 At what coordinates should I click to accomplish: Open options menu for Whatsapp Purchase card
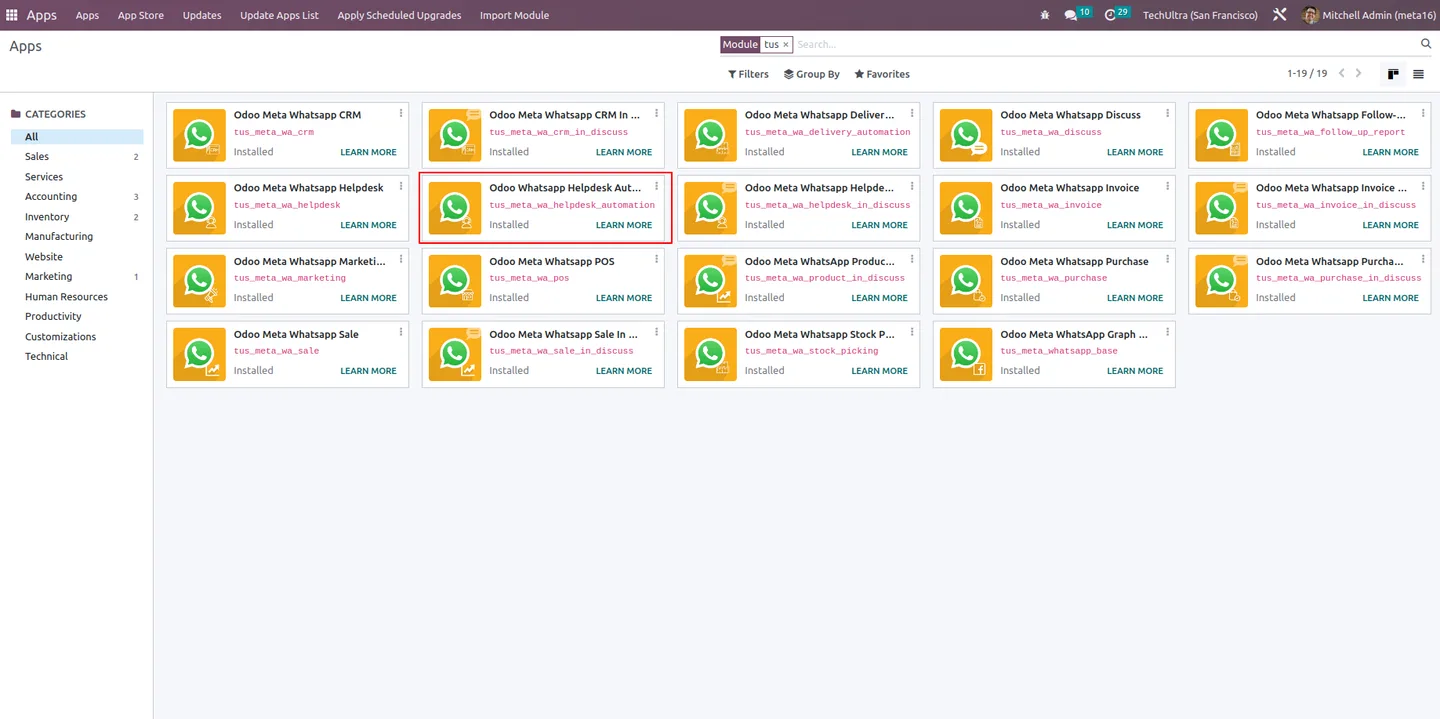pyautogui.click(x=1168, y=259)
